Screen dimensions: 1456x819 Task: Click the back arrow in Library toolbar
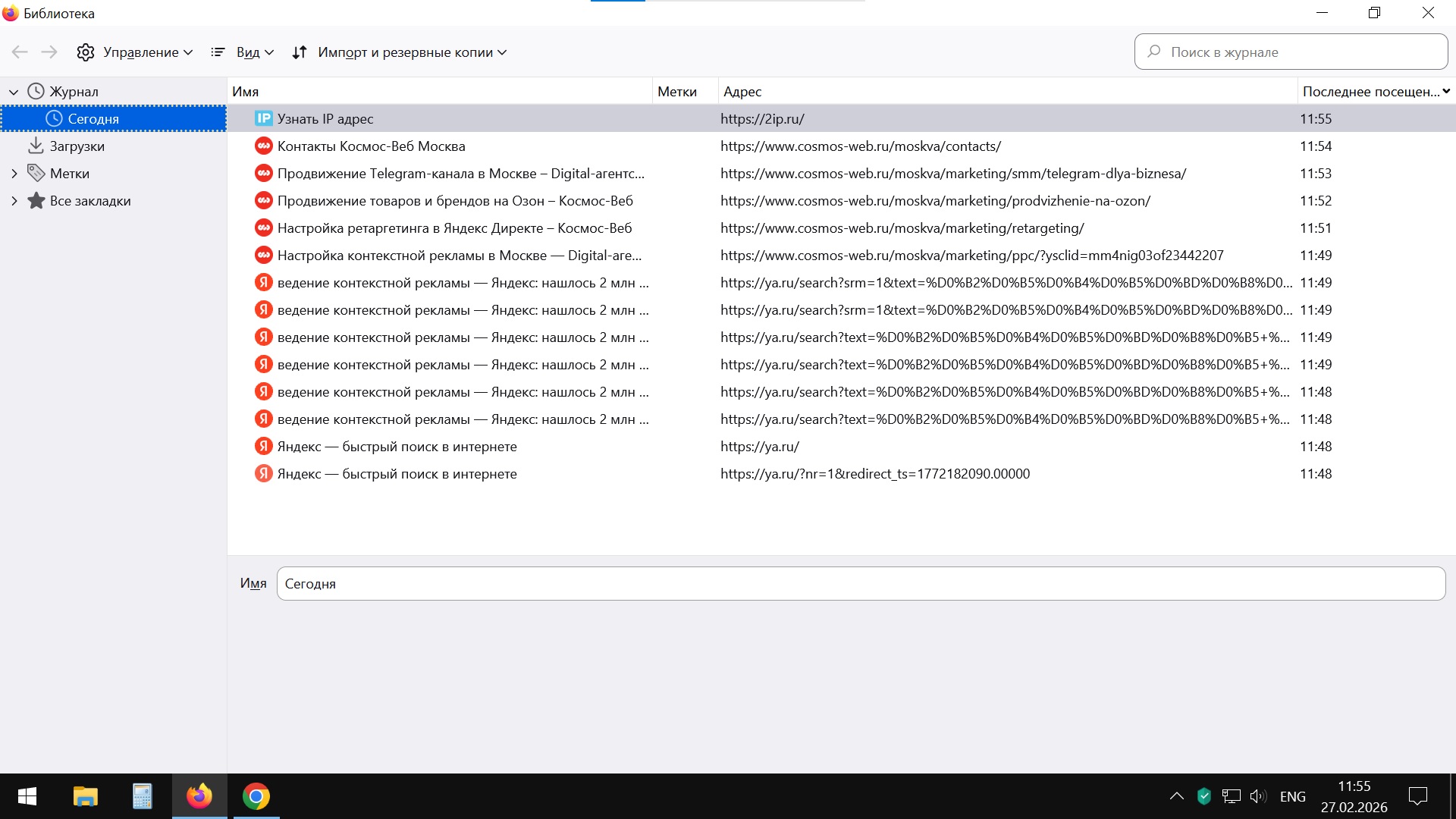coord(20,52)
